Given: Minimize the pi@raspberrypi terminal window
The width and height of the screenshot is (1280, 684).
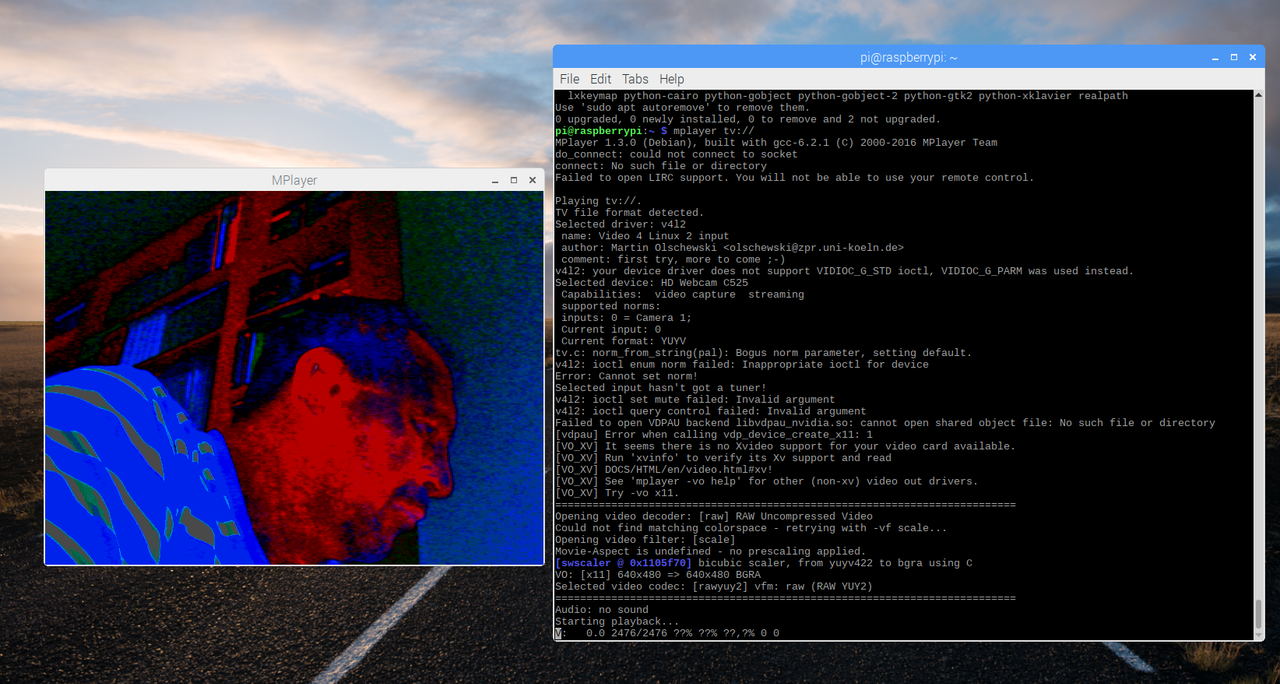Looking at the screenshot, I should [x=1213, y=57].
